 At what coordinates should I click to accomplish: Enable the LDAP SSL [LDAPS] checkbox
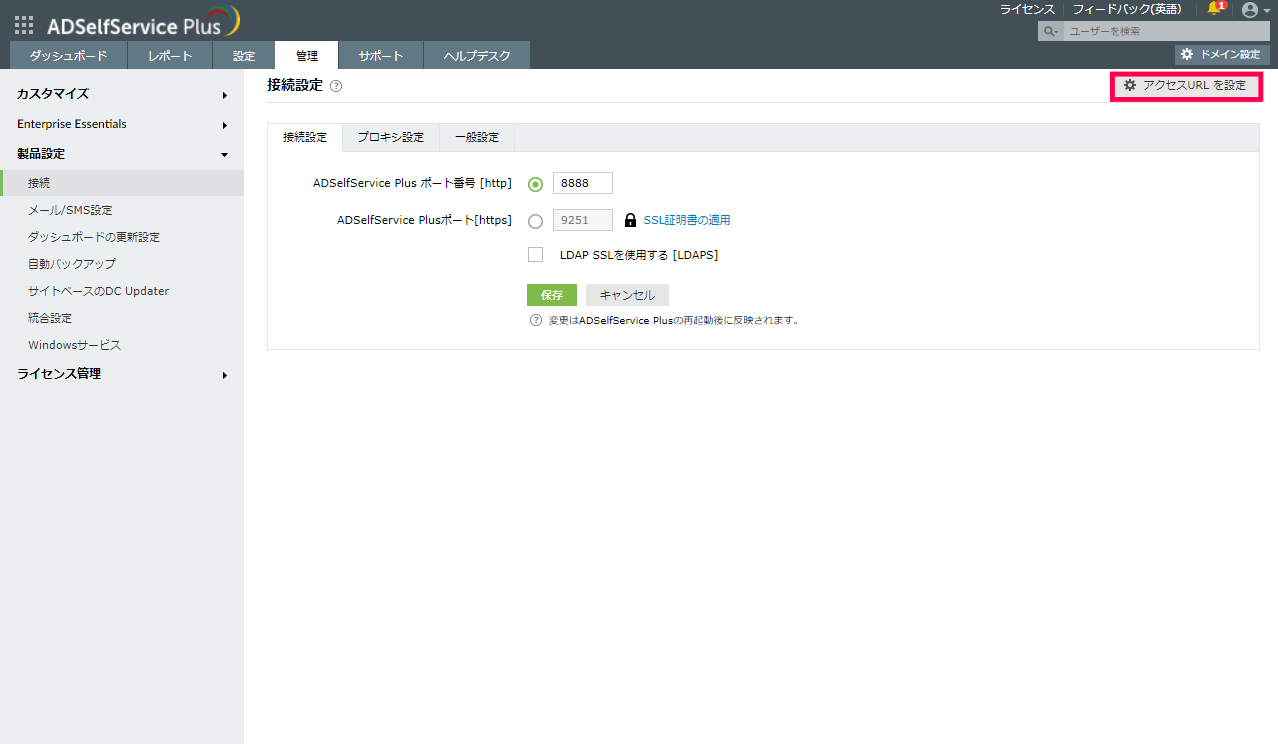click(536, 255)
